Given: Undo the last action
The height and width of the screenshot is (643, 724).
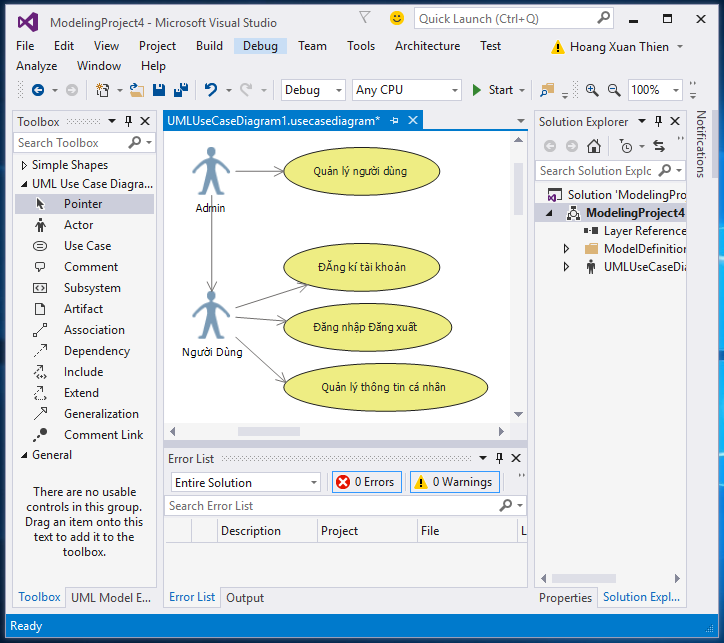Looking at the screenshot, I should click(211, 90).
